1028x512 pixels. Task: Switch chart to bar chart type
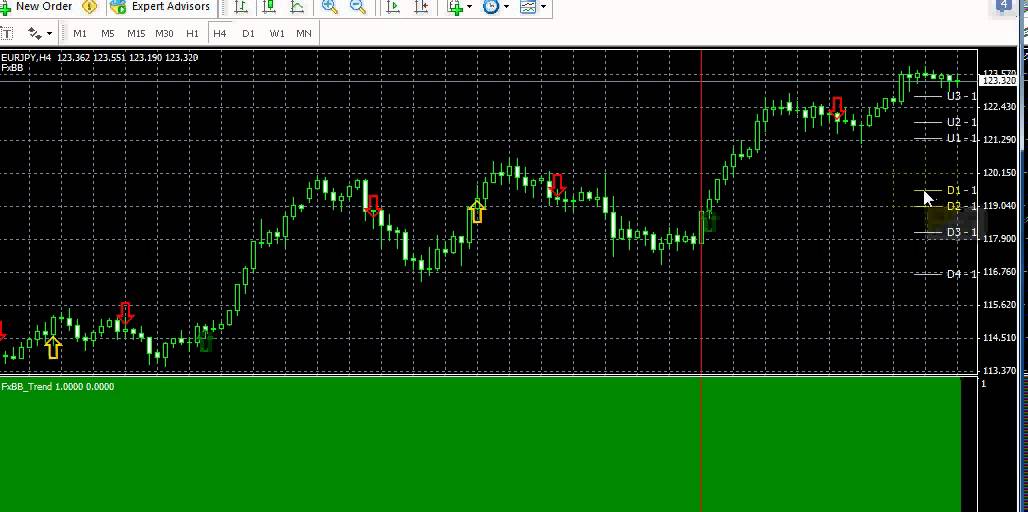(241, 7)
